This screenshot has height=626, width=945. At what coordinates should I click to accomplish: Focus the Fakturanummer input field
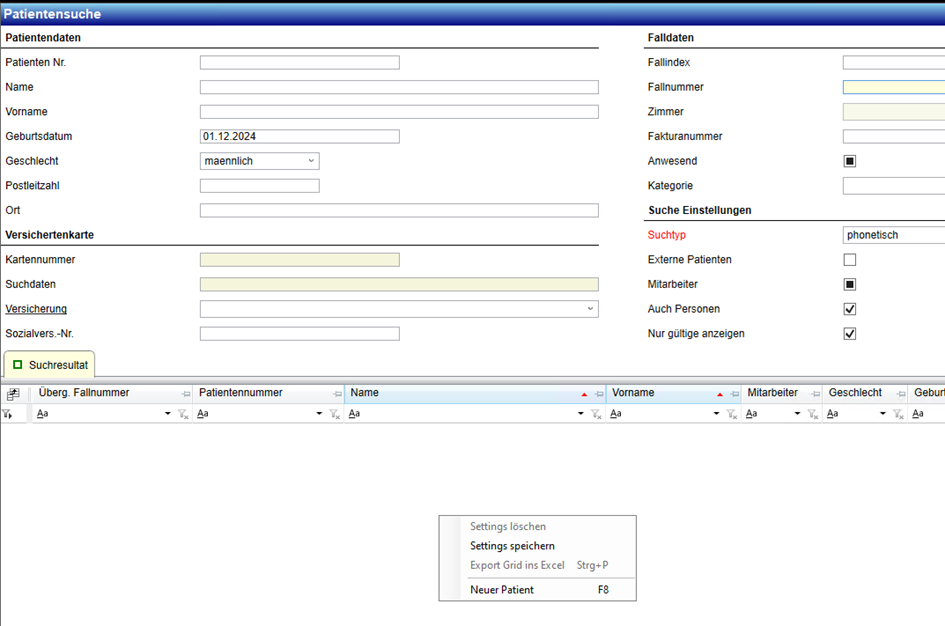coord(894,136)
